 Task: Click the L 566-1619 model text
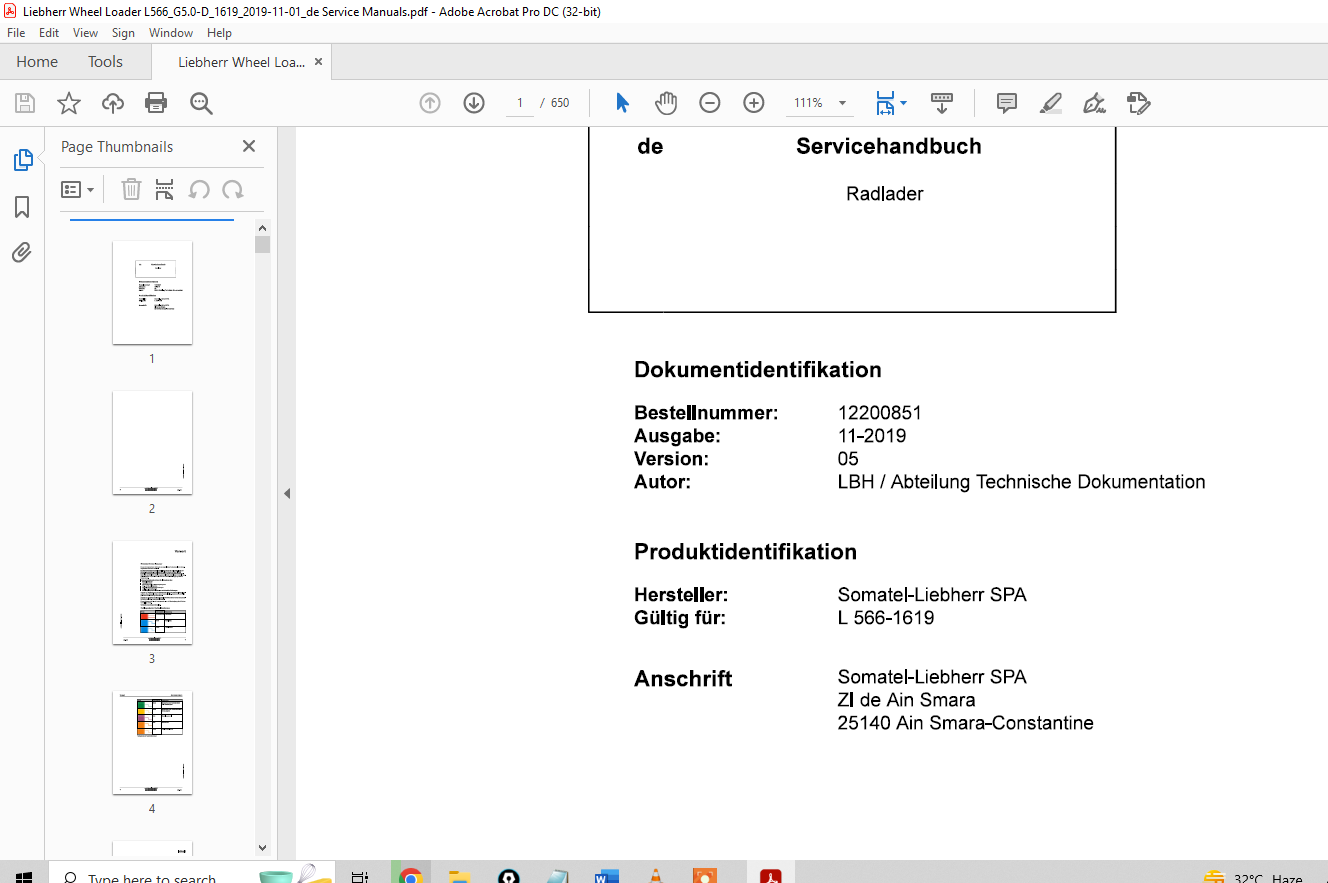pos(886,618)
